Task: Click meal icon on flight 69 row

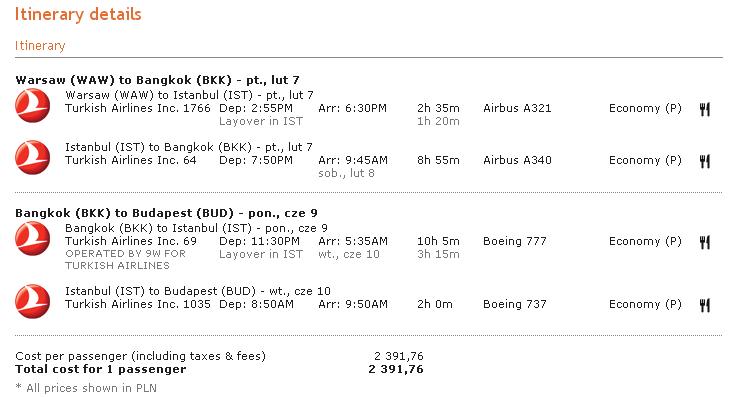Action: click(704, 242)
